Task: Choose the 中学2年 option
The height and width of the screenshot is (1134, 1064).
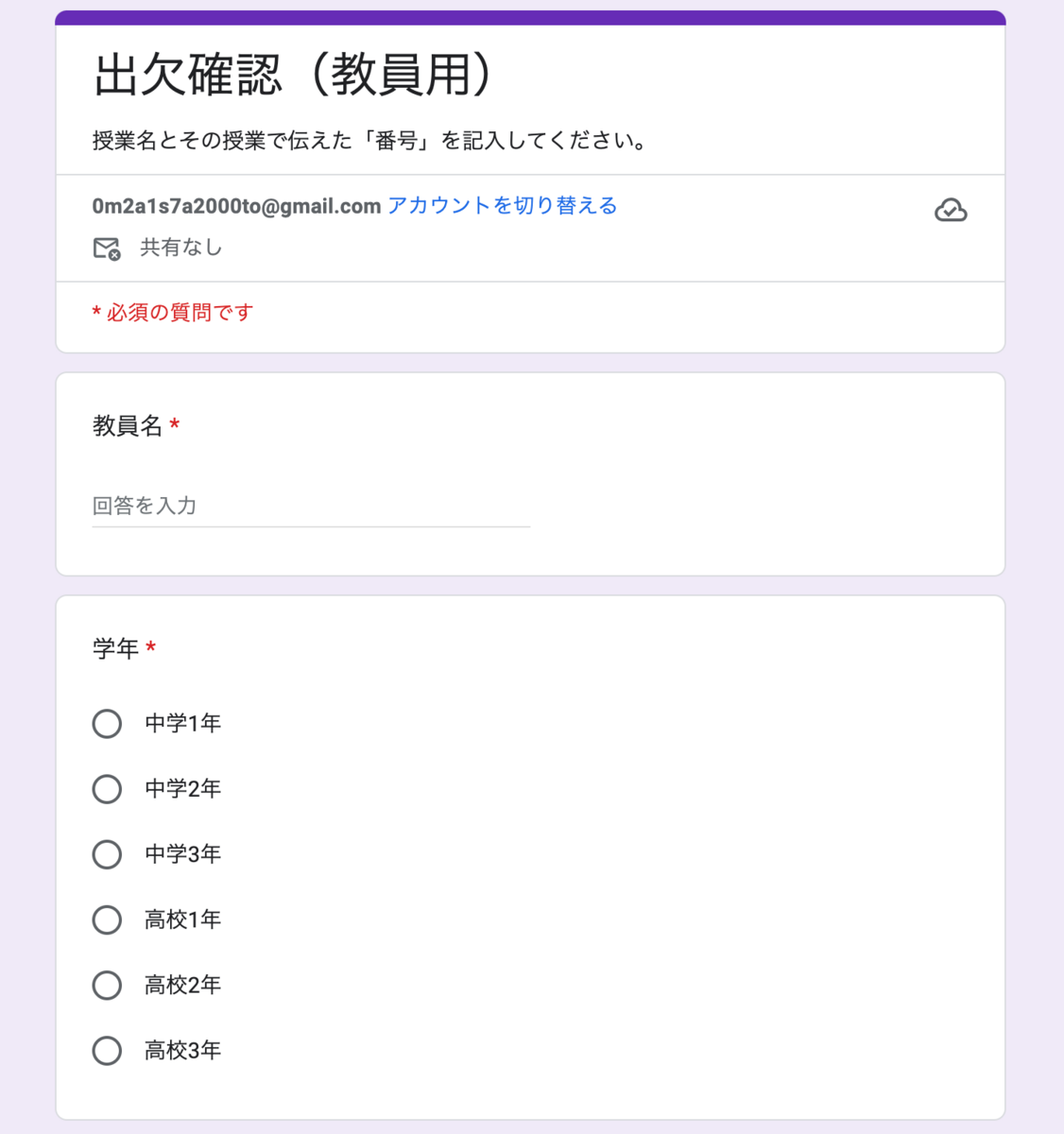Action: [107, 789]
